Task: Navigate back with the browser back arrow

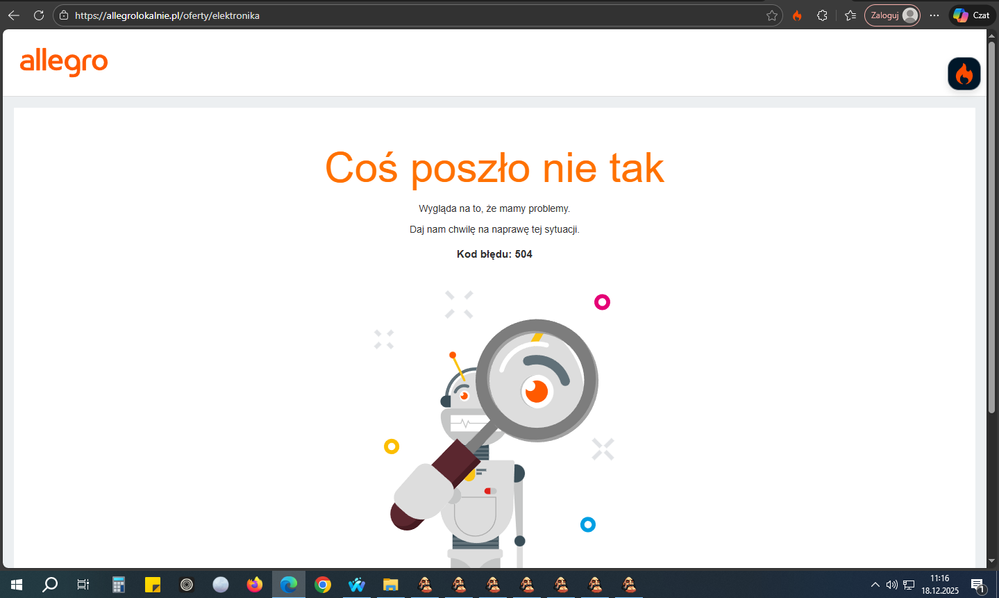Action: [14, 15]
